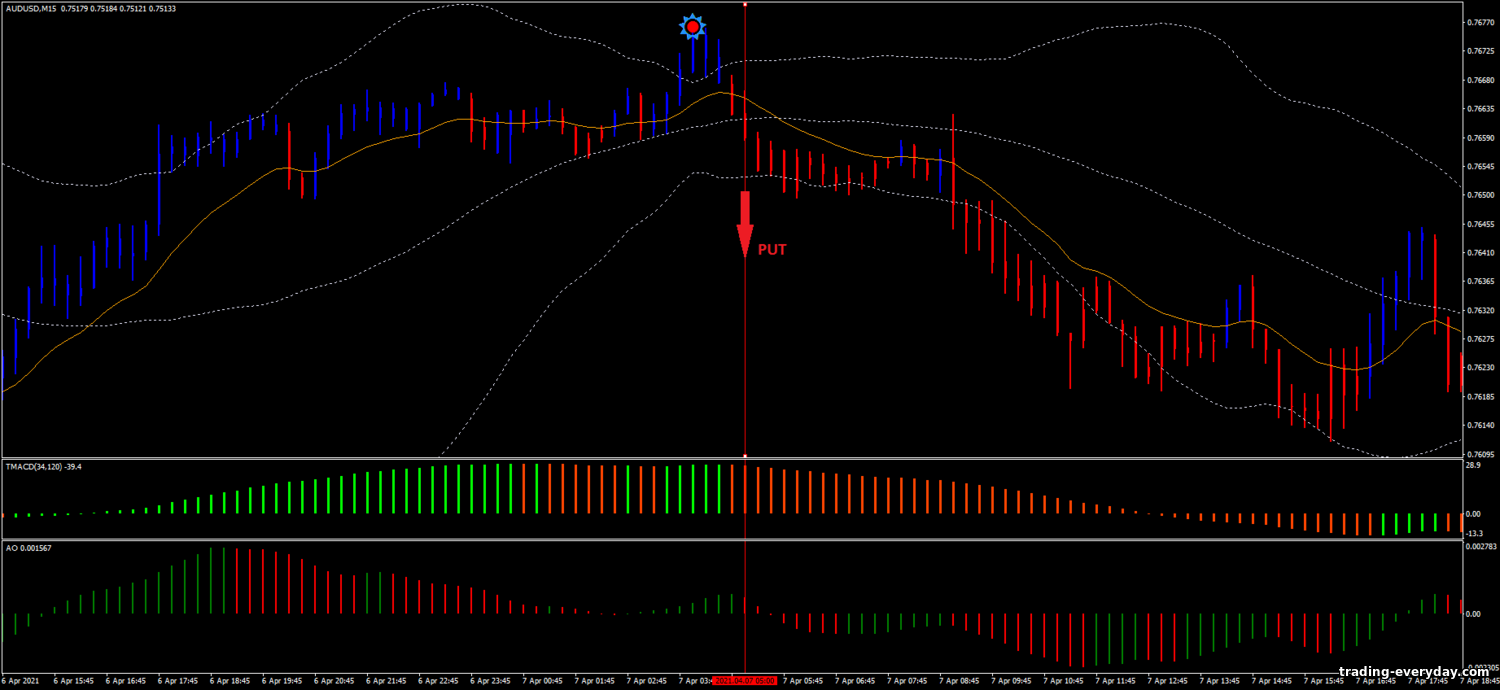Click the divider between TMACD and AO panels
This screenshot has height=690, width=1500.
tap(730, 540)
